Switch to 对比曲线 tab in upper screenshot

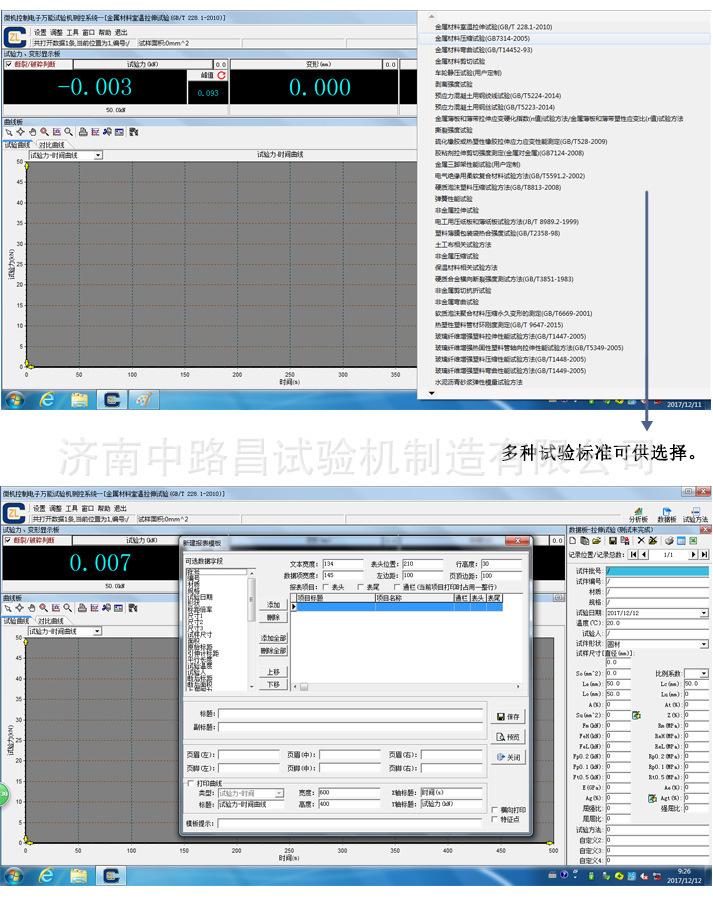[x=52, y=145]
